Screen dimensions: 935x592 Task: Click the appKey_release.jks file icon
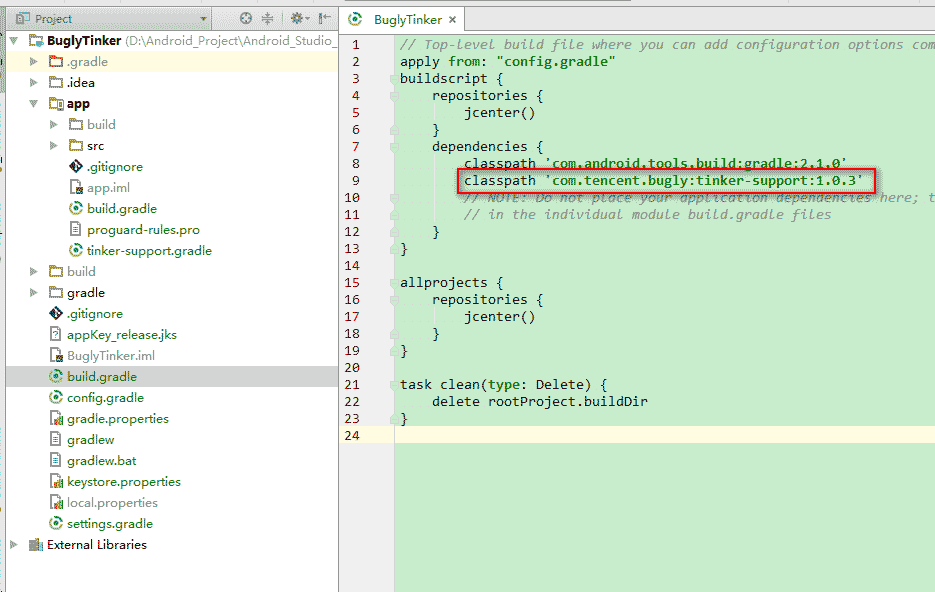tap(55, 334)
